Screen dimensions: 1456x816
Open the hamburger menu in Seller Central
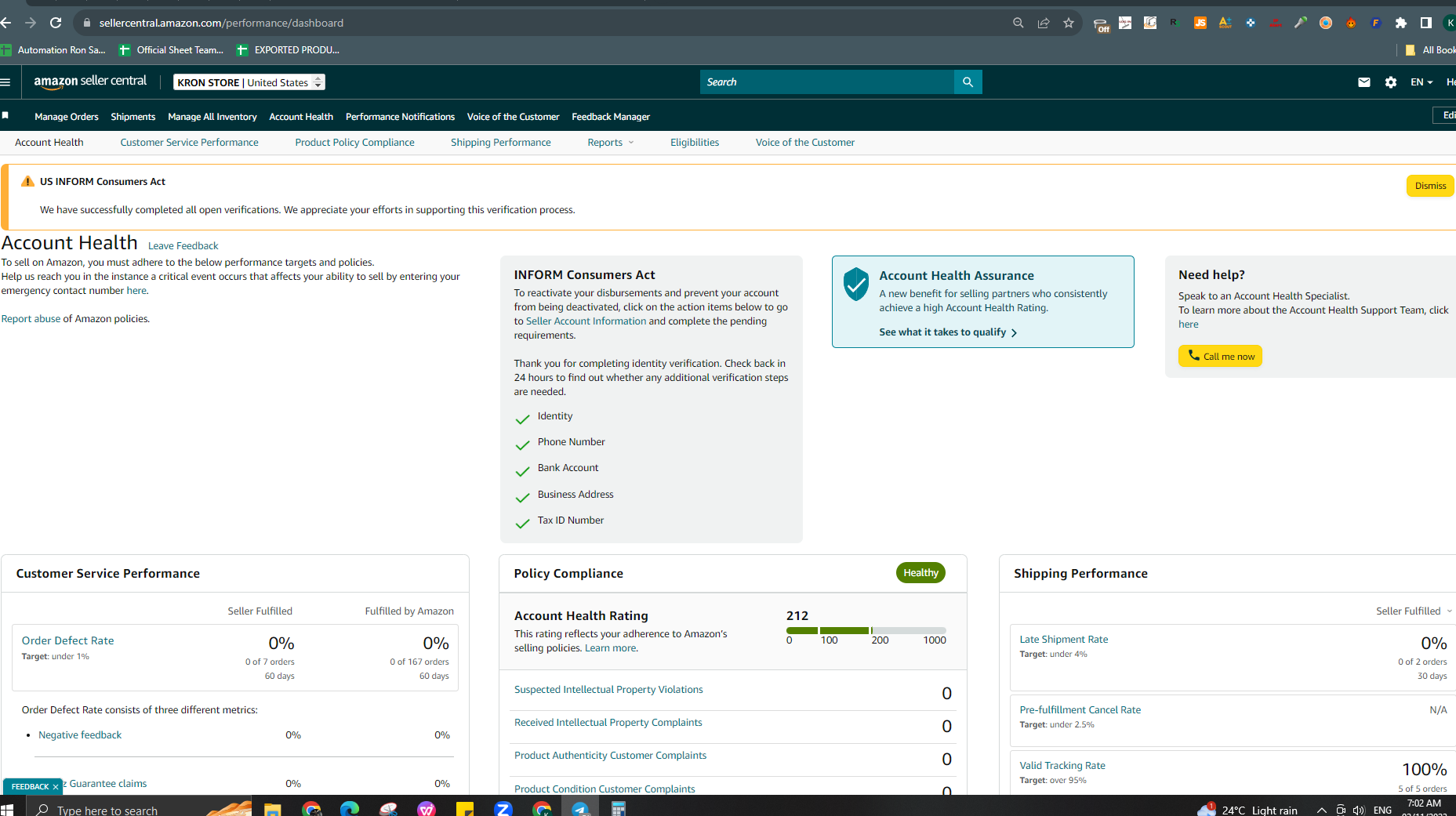click(x=5, y=82)
